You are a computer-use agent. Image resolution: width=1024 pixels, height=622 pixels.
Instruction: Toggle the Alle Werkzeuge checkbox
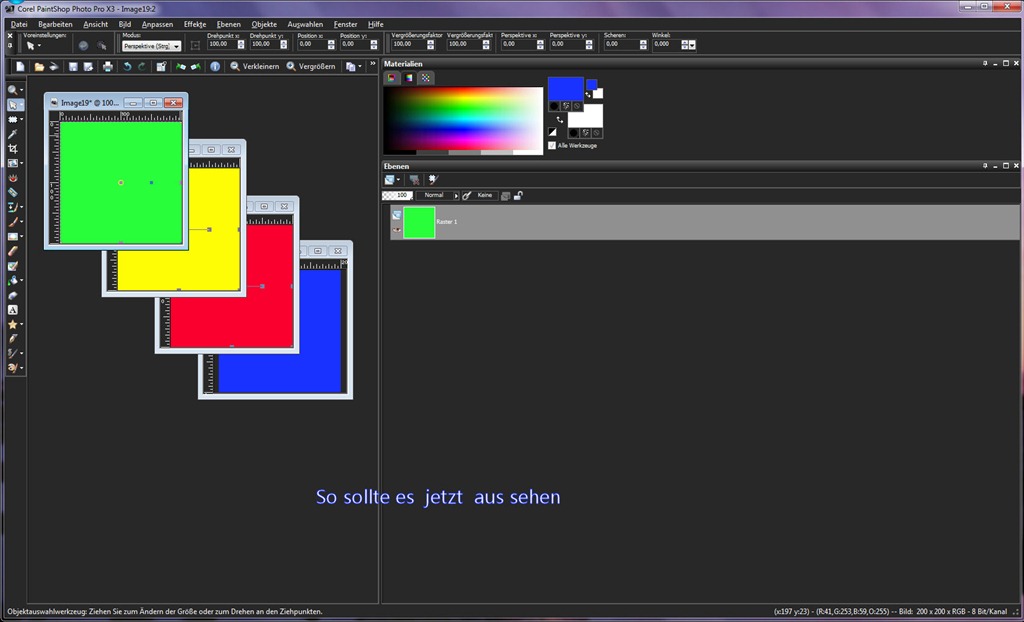click(552, 145)
